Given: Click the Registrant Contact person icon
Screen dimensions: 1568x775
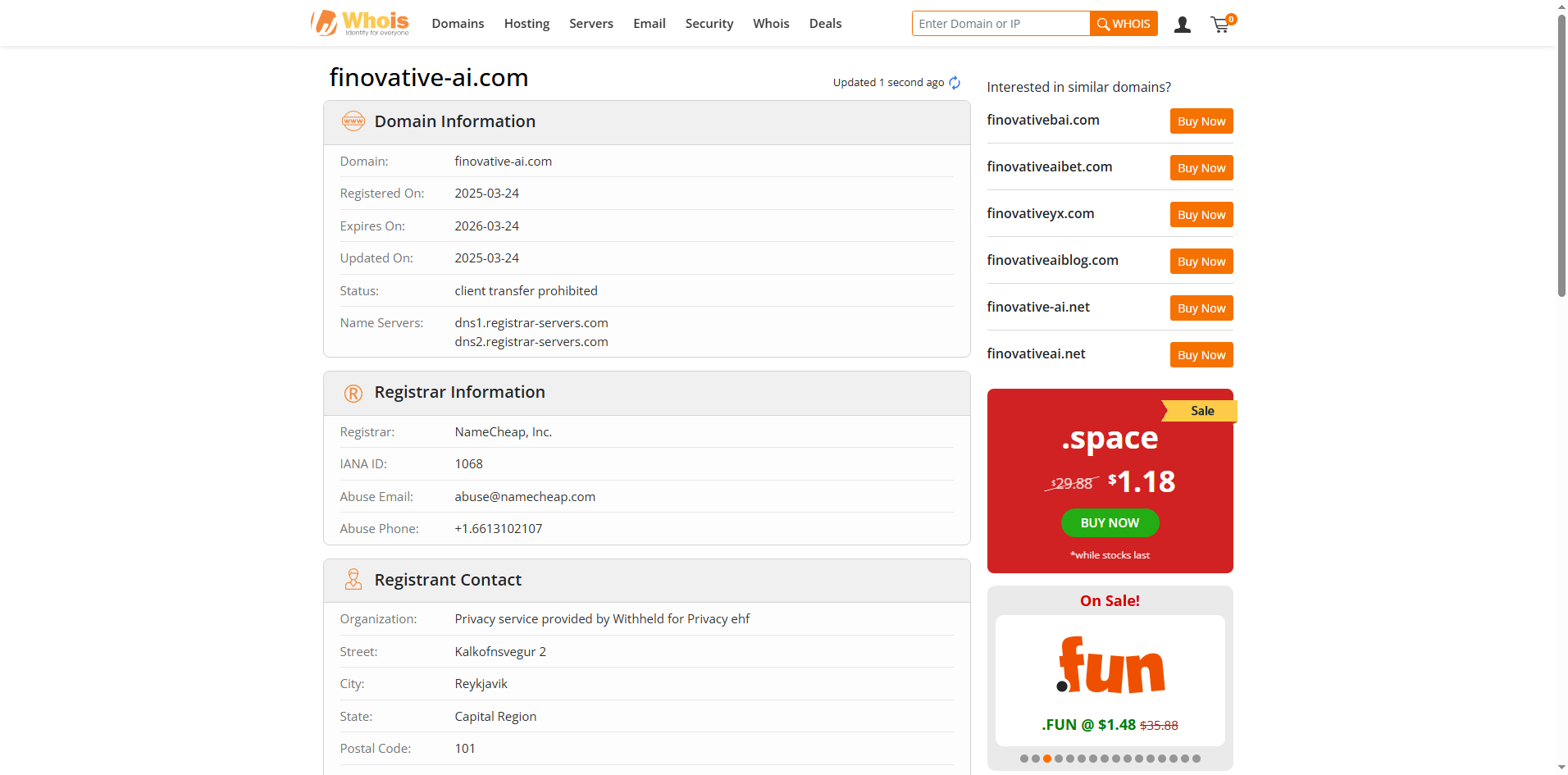Looking at the screenshot, I should pos(353,580).
